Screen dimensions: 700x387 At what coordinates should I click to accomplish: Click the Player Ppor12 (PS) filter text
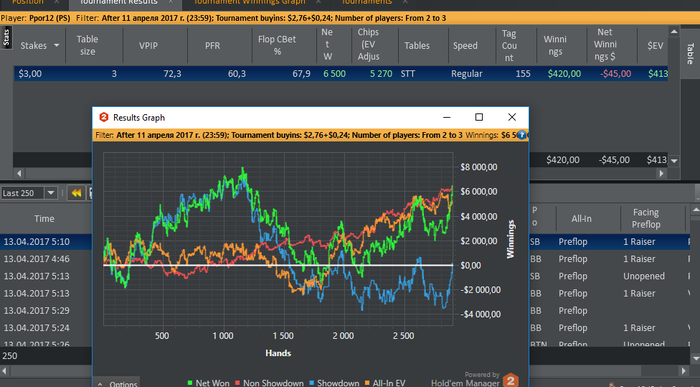click(35, 18)
